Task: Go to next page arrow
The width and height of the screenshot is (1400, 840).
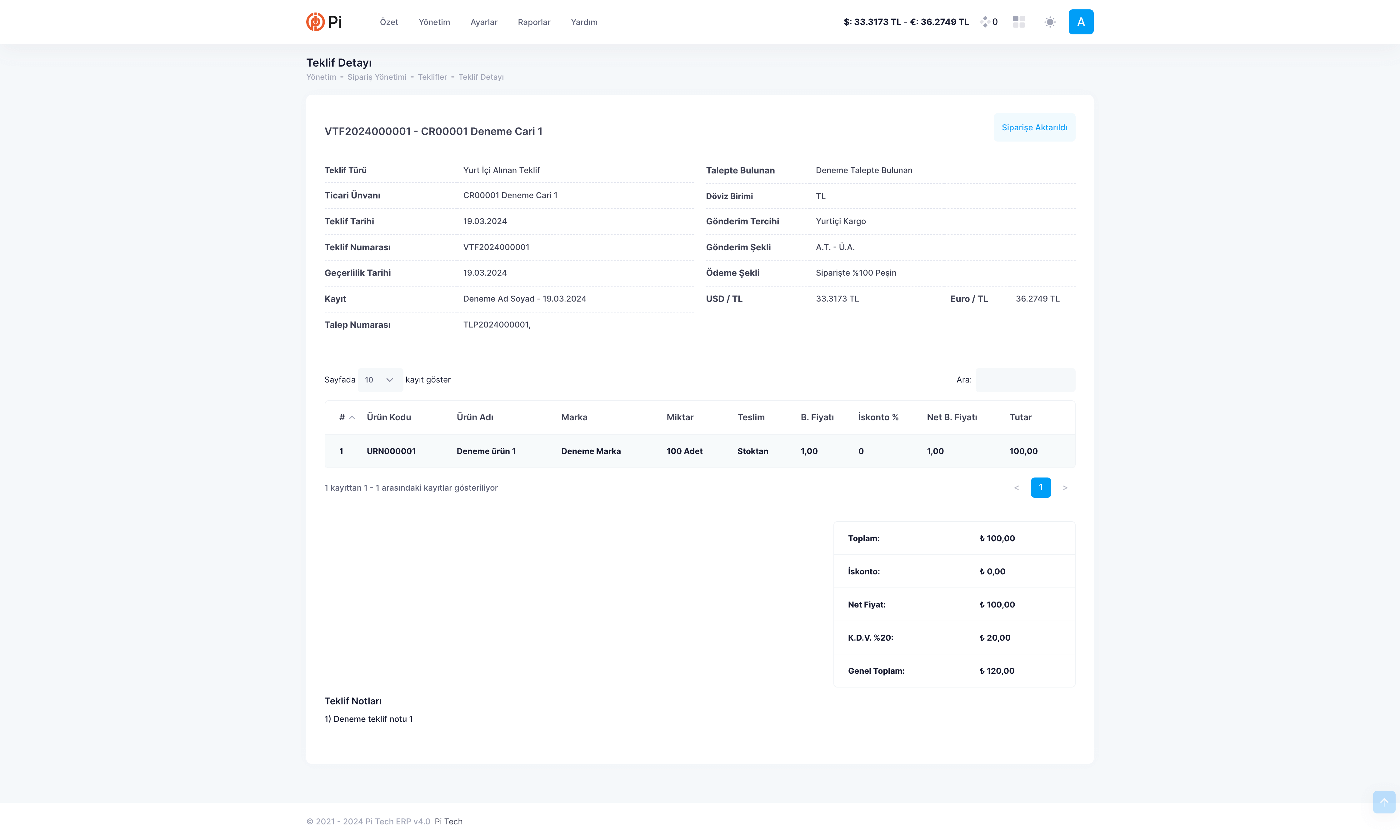Action: (x=1064, y=487)
